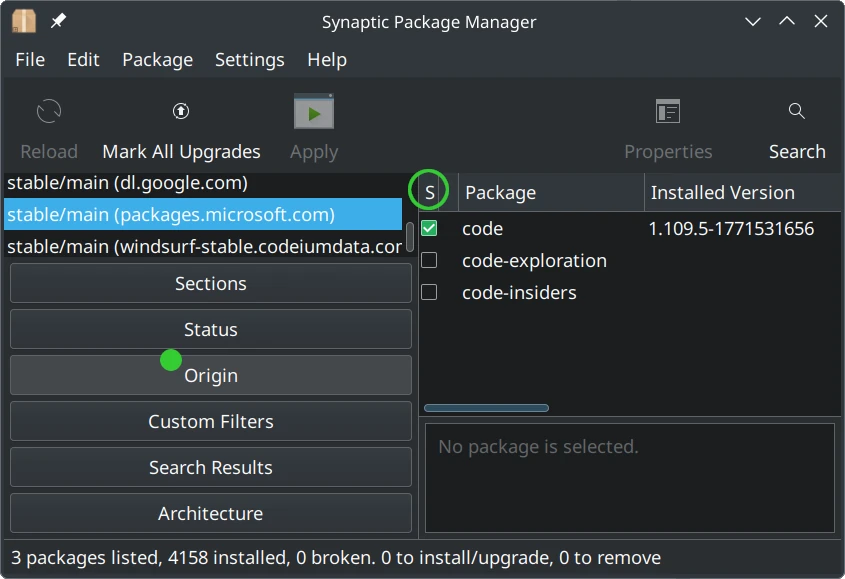Mark the code-insiders package checkbox

pyautogui.click(x=429, y=293)
